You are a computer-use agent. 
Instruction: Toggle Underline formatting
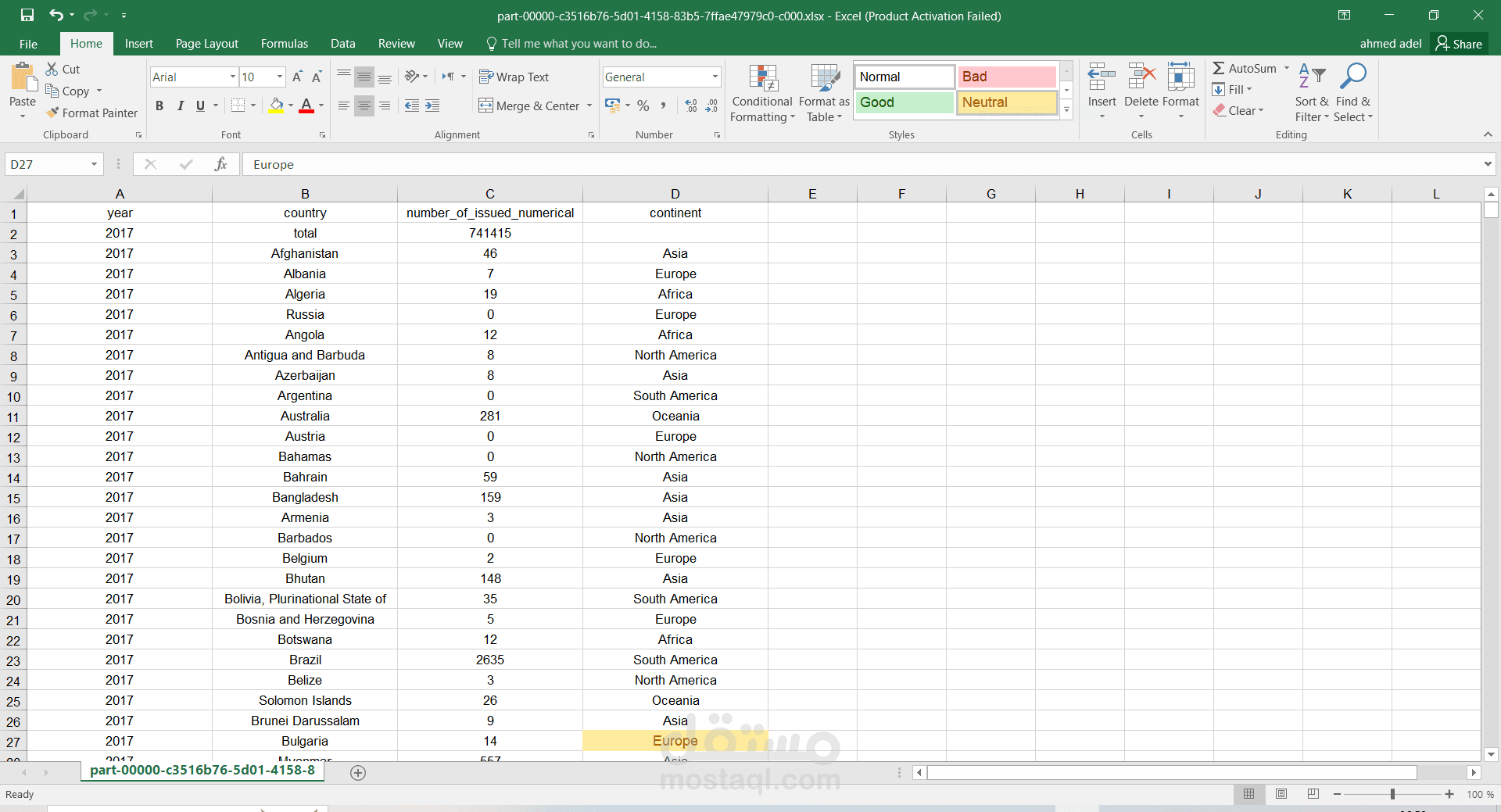pyautogui.click(x=200, y=106)
